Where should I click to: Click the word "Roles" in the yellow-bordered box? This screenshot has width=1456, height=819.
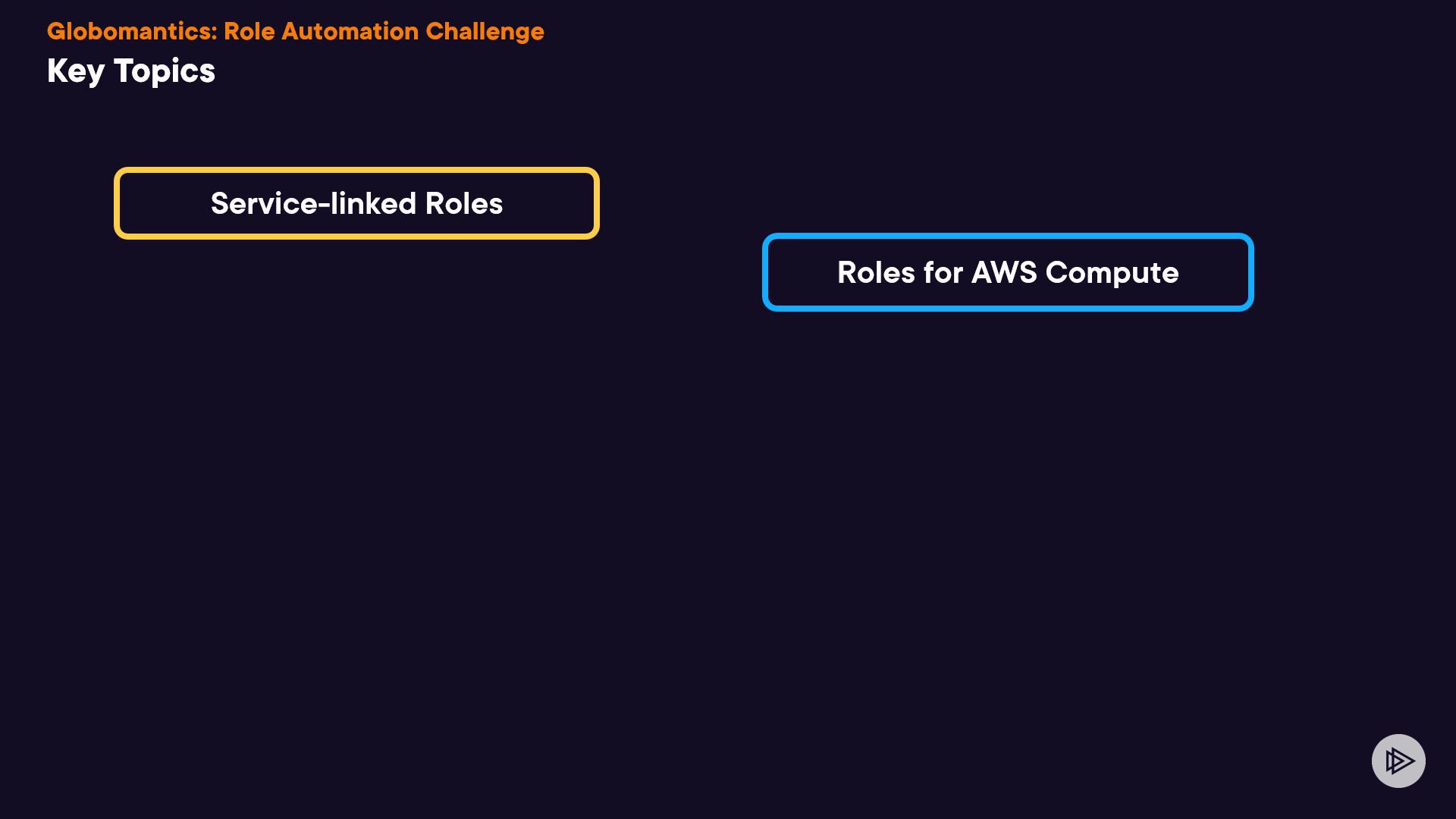463,203
